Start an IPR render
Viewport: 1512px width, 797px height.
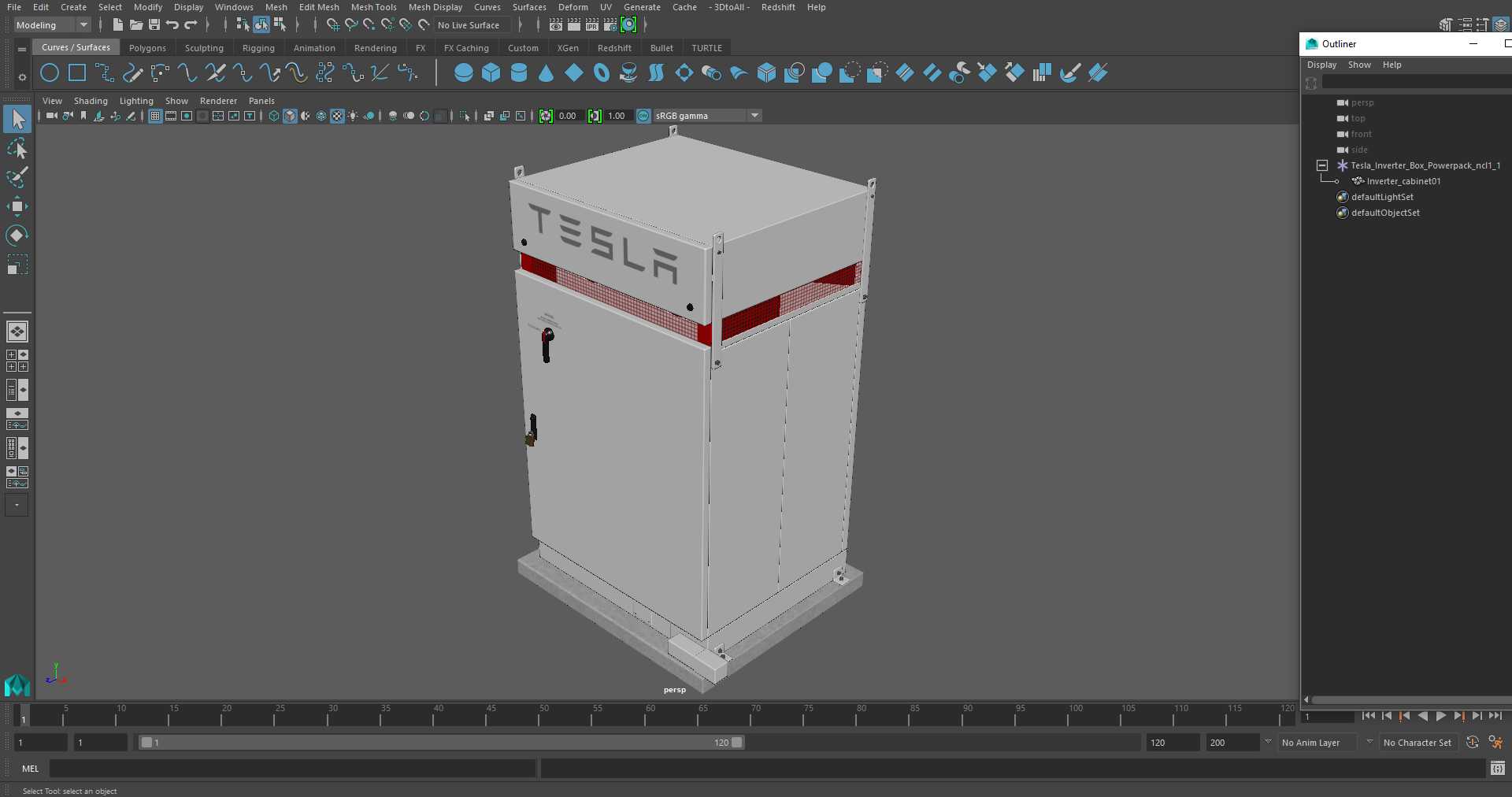pyautogui.click(x=592, y=25)
